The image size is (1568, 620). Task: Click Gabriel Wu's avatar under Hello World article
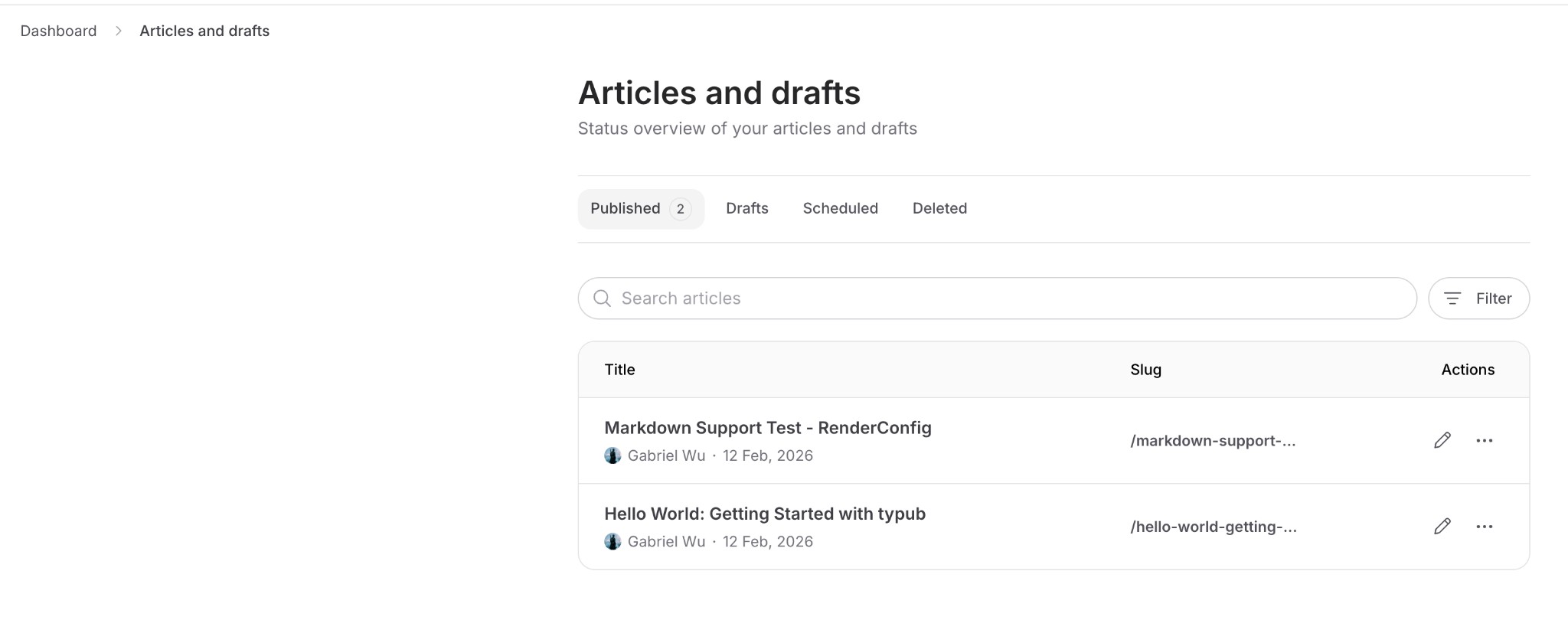612,541
